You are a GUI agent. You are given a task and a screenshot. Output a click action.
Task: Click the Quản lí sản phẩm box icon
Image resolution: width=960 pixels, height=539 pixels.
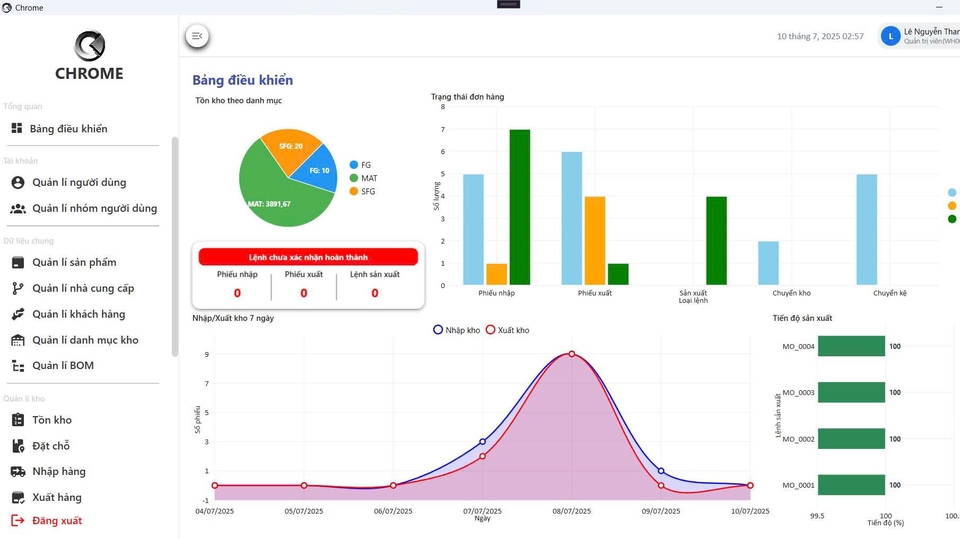tap(17, 262)
